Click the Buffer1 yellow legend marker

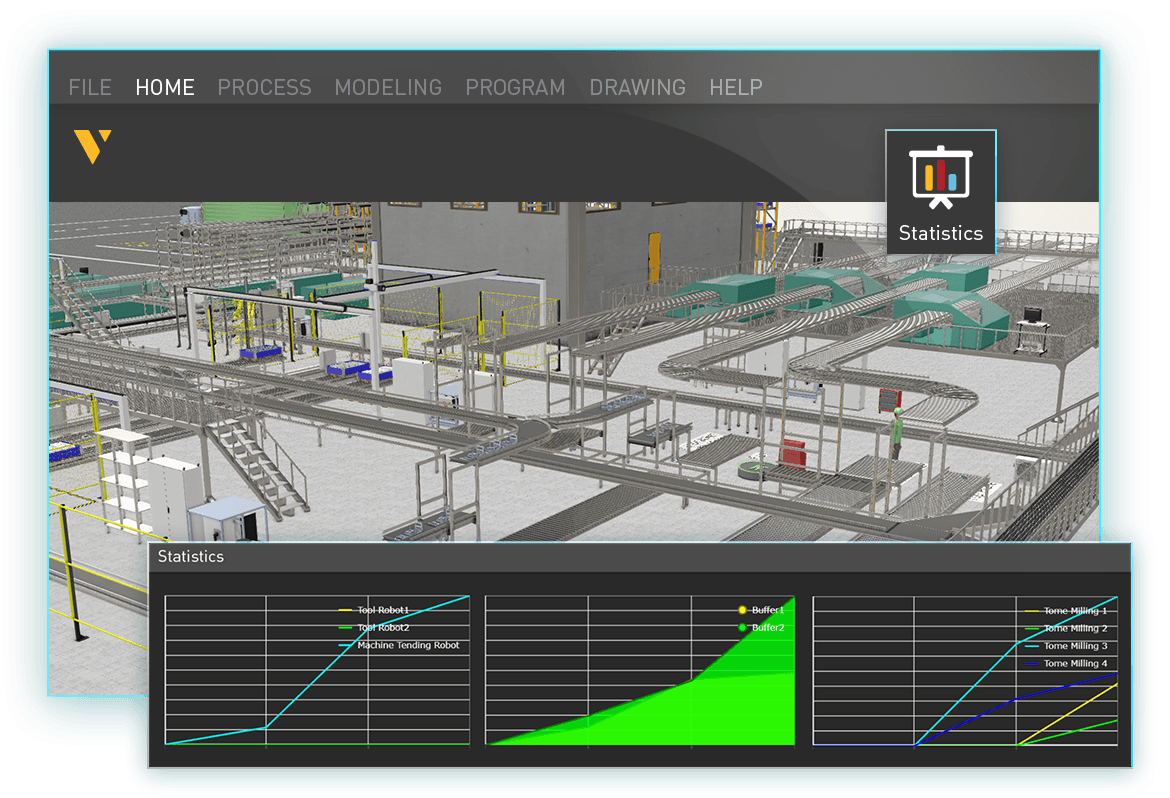pos(743,610)
